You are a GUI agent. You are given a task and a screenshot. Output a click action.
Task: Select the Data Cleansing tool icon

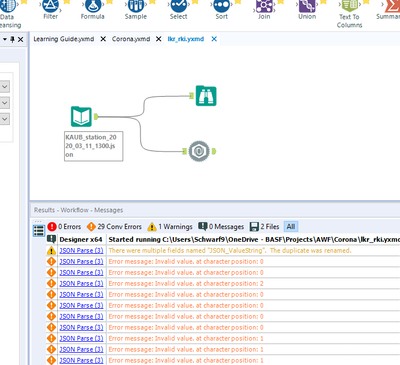[9, 5]
